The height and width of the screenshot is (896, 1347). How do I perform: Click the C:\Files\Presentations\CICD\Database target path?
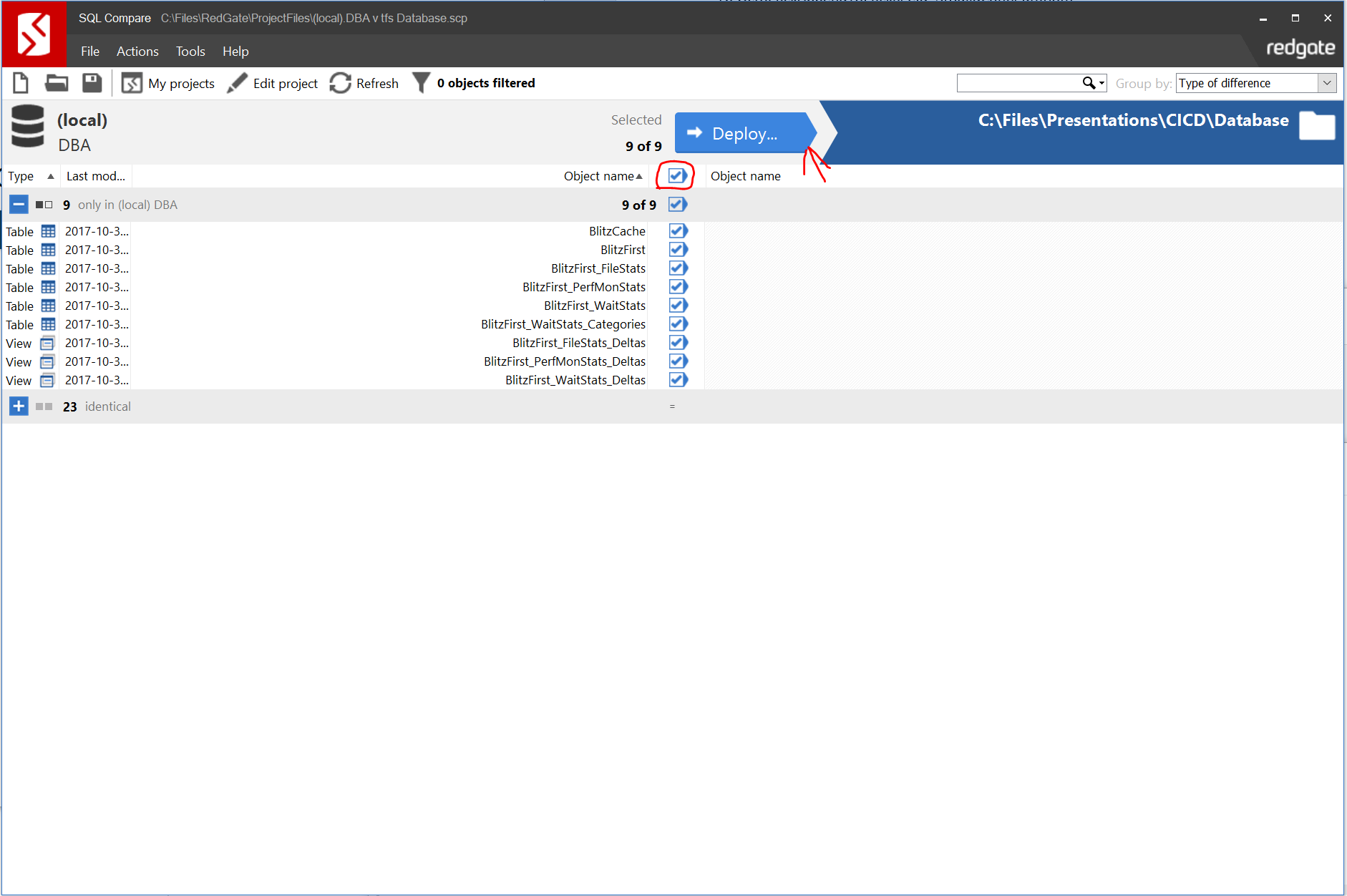[x=1133, y=120]
